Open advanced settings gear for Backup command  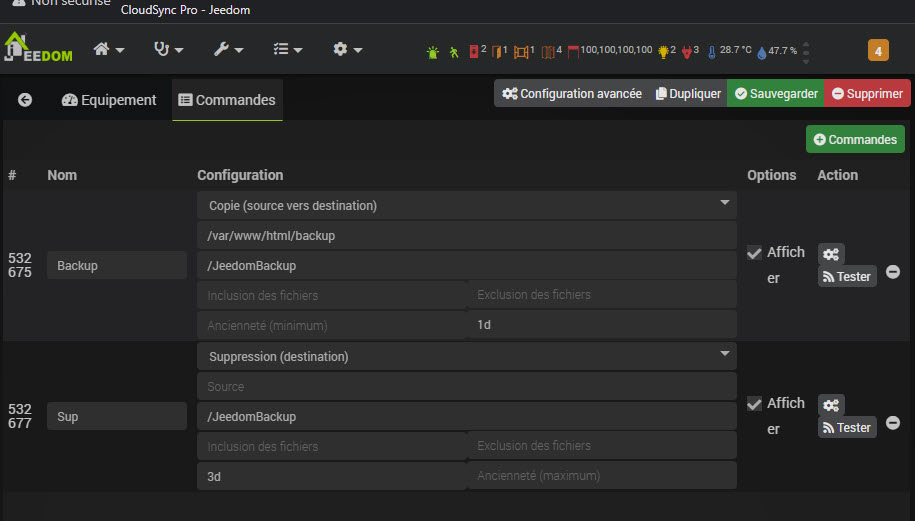[x=831, y=254]
